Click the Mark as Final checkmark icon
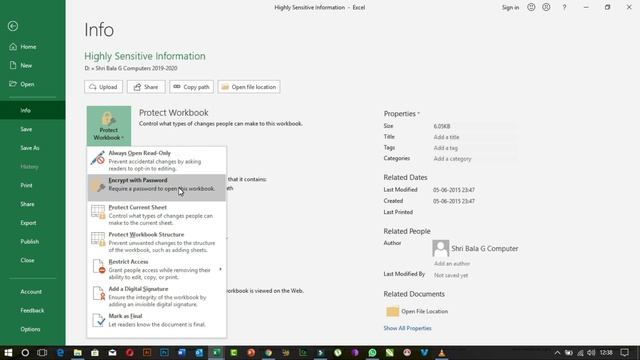Image resolution: width=640 pixels, height=360 pixels. 99,320
